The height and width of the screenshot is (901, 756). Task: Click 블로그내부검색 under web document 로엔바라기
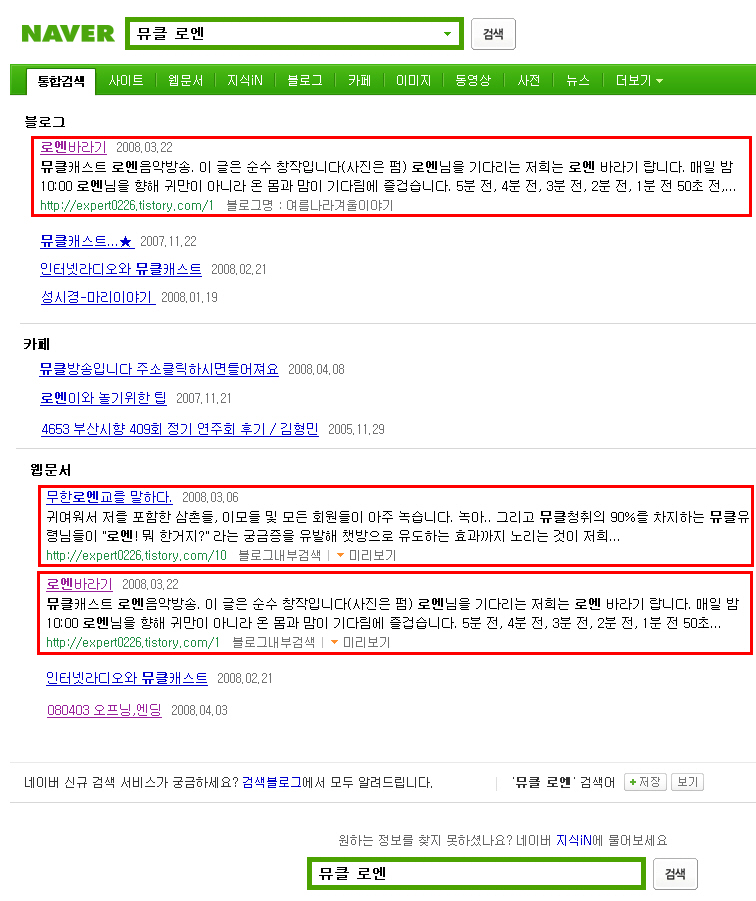(x=273, y=642)
